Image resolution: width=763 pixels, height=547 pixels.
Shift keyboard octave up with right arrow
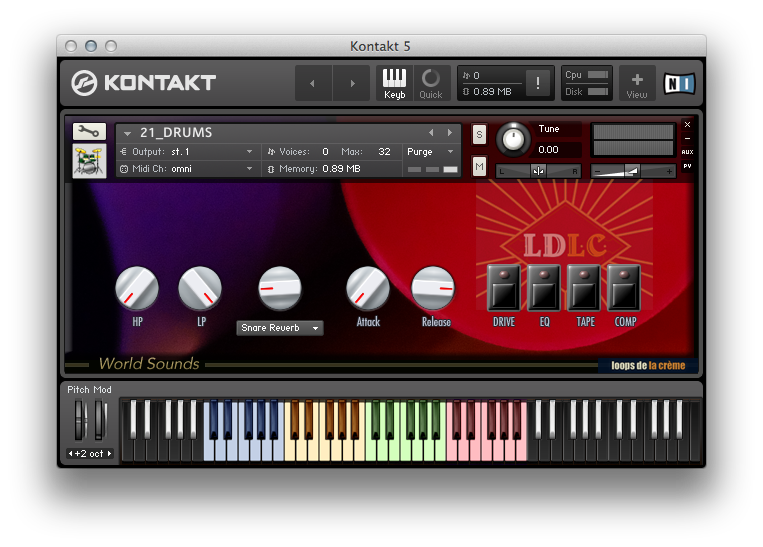tap(109, 454)
